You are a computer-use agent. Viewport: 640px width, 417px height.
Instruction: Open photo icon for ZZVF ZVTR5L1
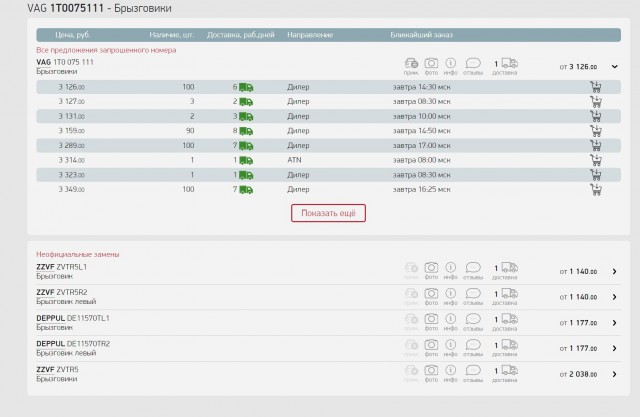(431, 271)
